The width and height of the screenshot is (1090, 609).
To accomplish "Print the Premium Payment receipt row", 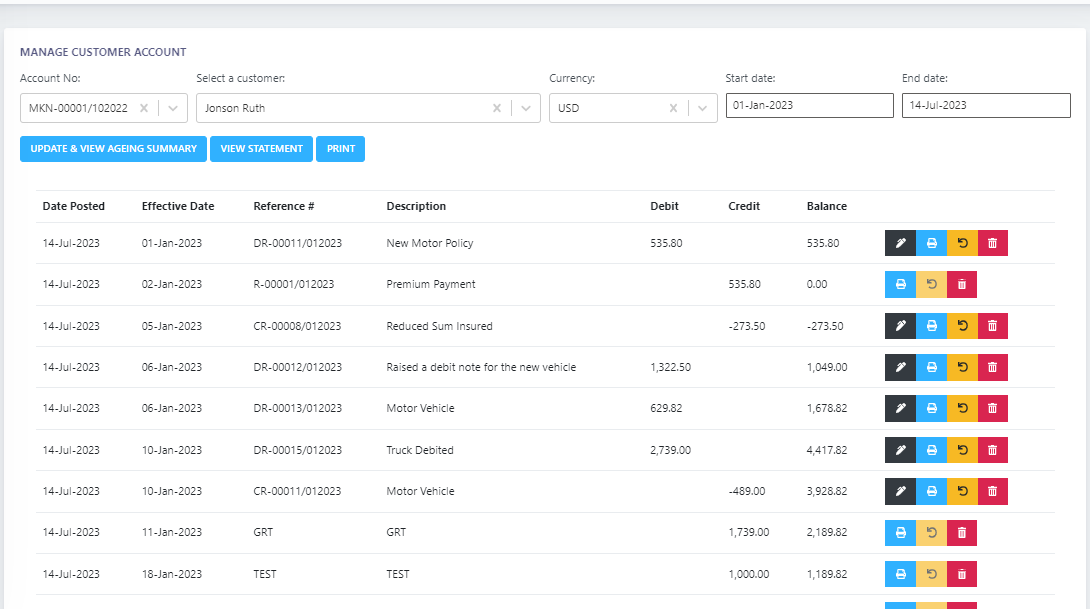I will 900,284.
